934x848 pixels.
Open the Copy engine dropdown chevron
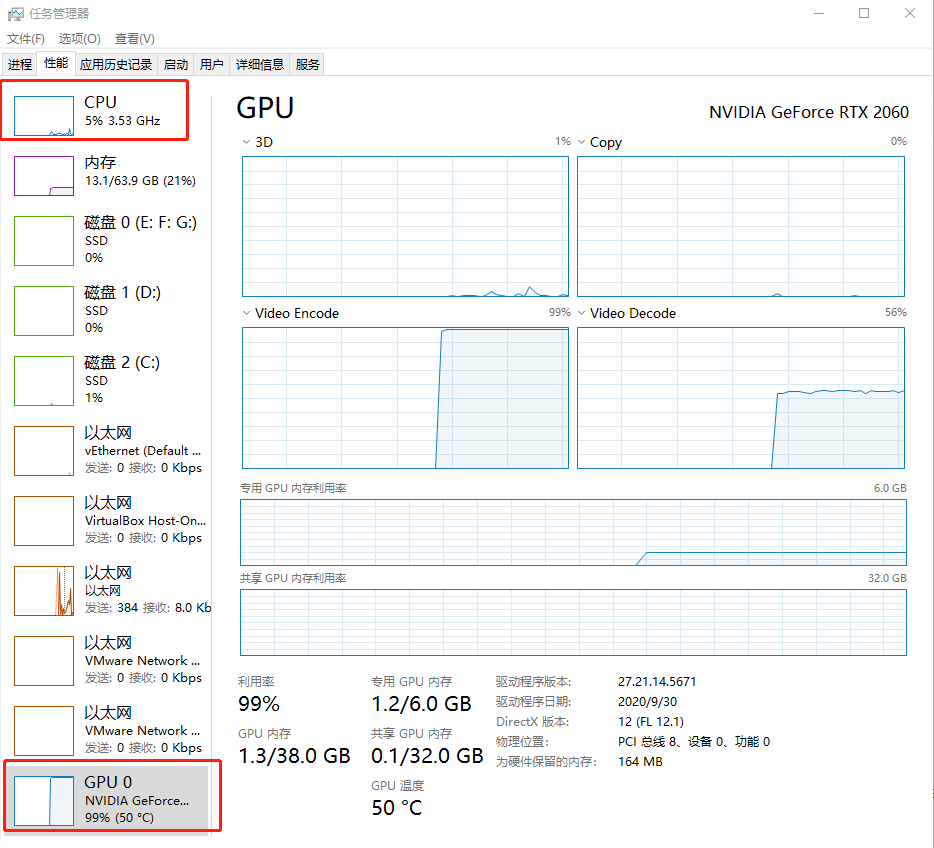[x=581, y=142]
